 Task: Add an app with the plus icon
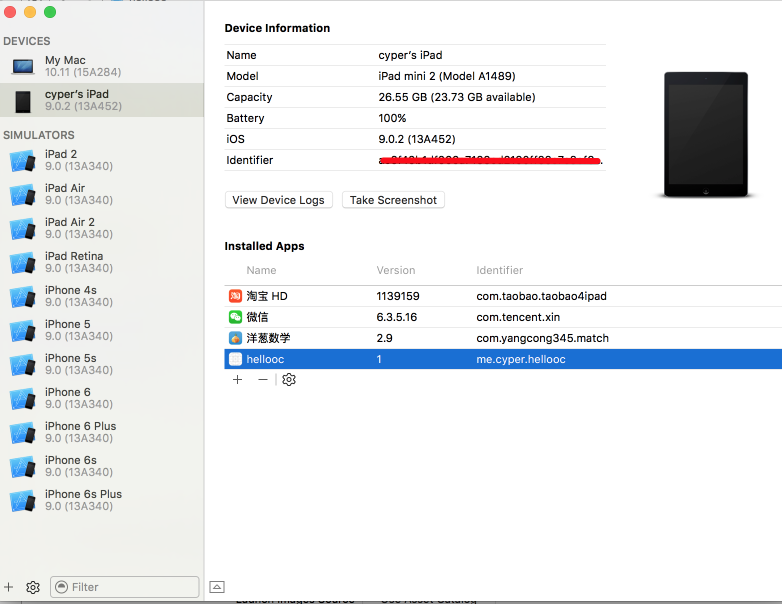(x=237, y=380)
